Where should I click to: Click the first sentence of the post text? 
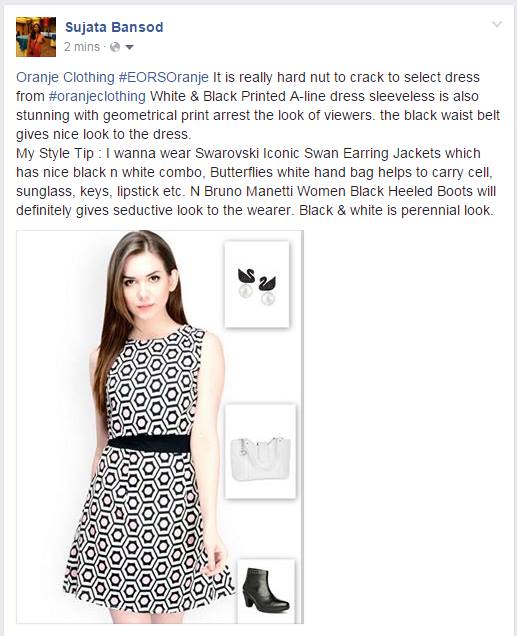coord(248,86)
